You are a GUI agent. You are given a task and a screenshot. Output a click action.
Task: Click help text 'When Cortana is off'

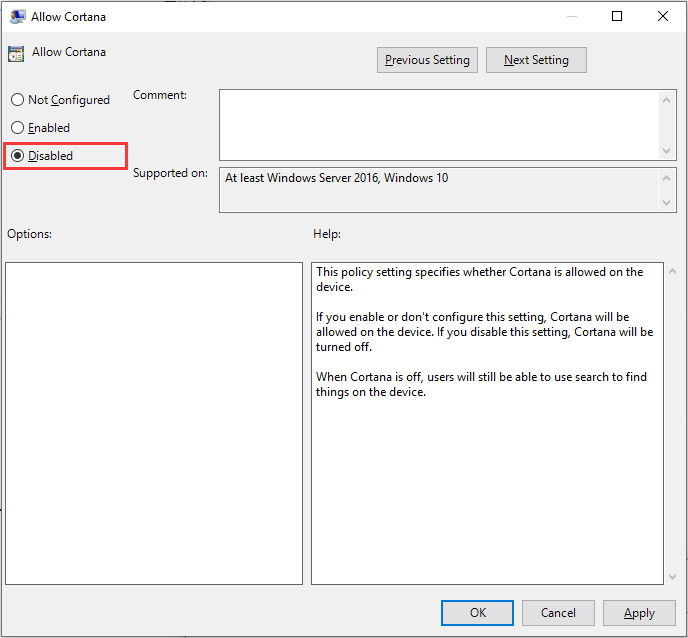369,377
